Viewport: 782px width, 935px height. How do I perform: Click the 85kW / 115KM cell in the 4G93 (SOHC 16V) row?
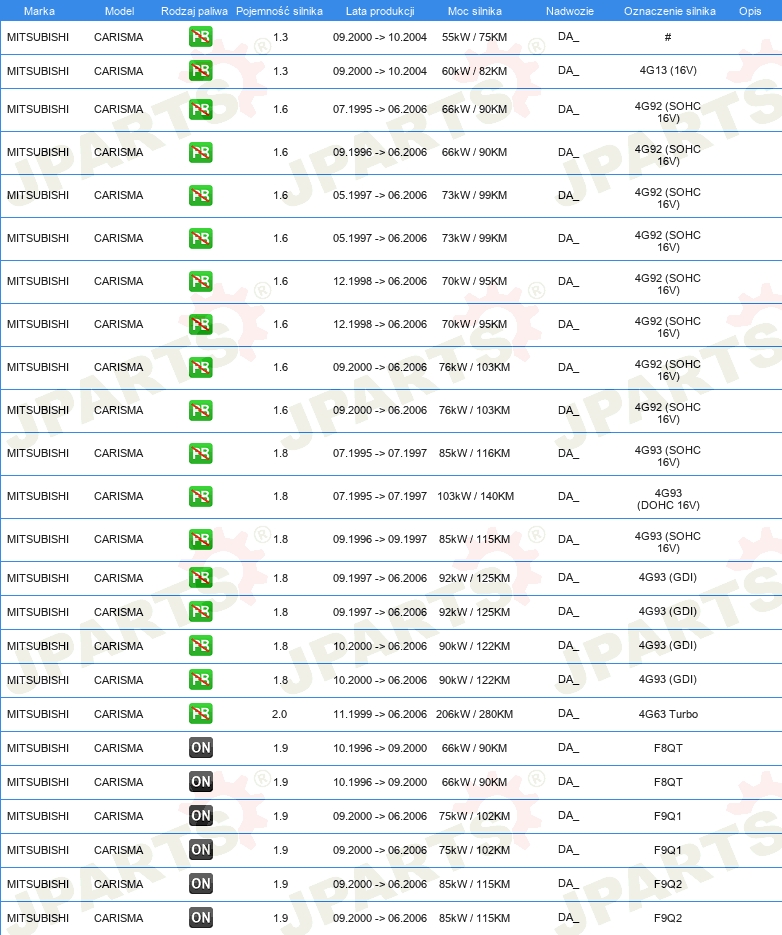pyautogui.click(x=474, y=539)
